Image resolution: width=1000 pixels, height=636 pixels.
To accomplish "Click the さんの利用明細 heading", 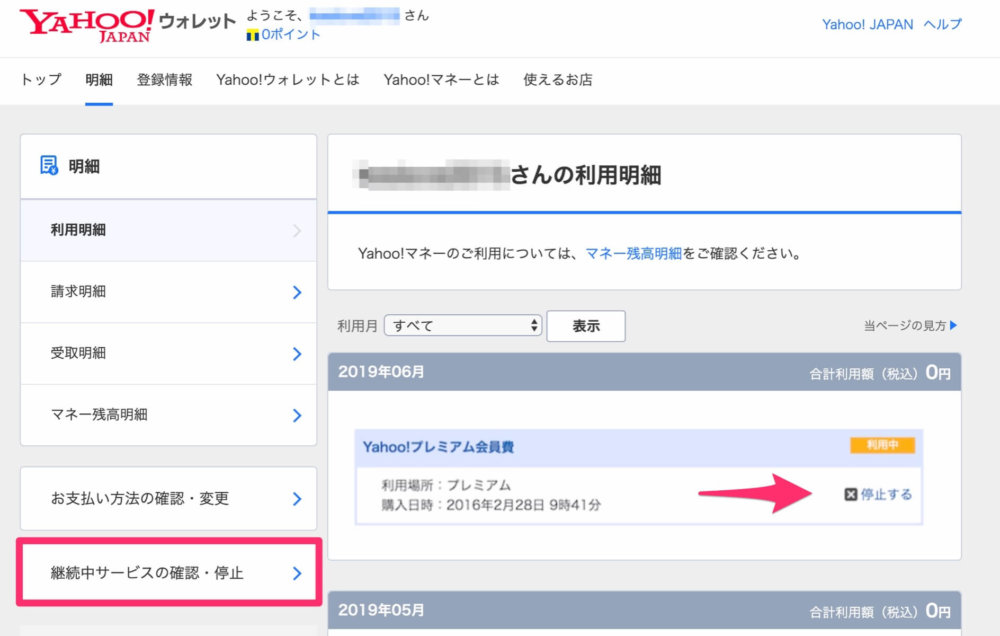I will pos(585,175).
